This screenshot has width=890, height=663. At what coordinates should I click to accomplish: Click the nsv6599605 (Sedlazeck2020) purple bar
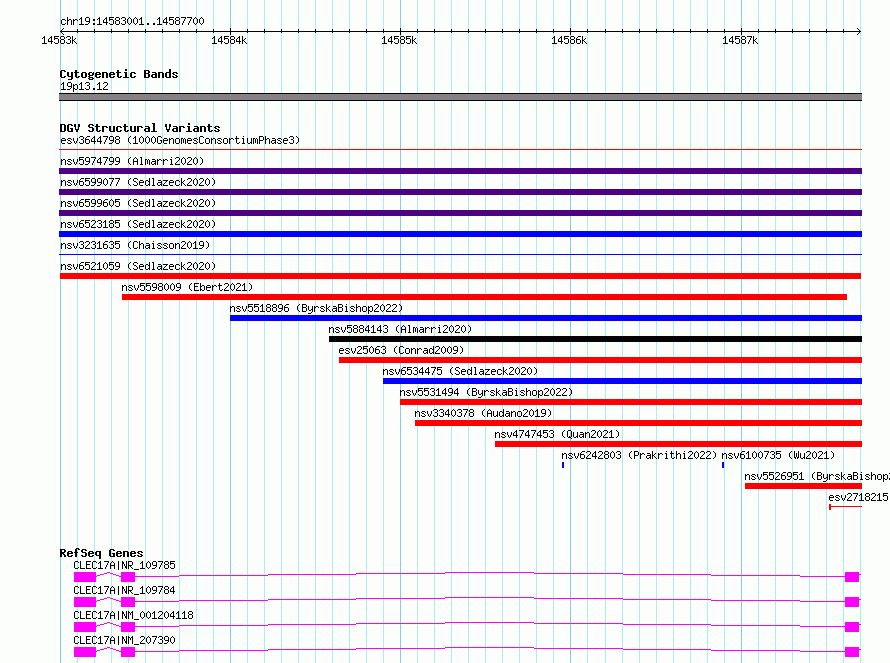click(x=460, y=213)
